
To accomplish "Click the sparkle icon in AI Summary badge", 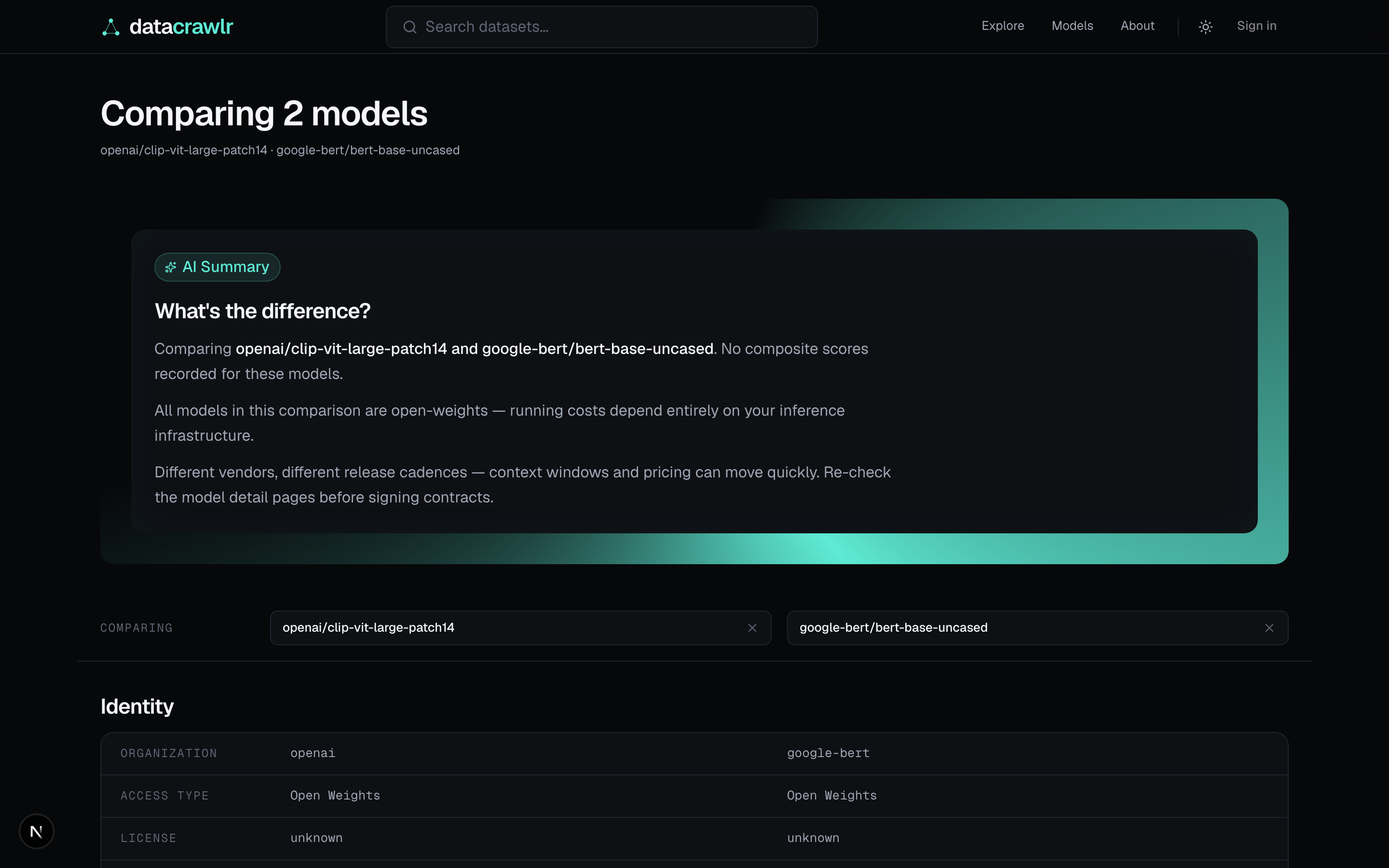I will (170, 267).
